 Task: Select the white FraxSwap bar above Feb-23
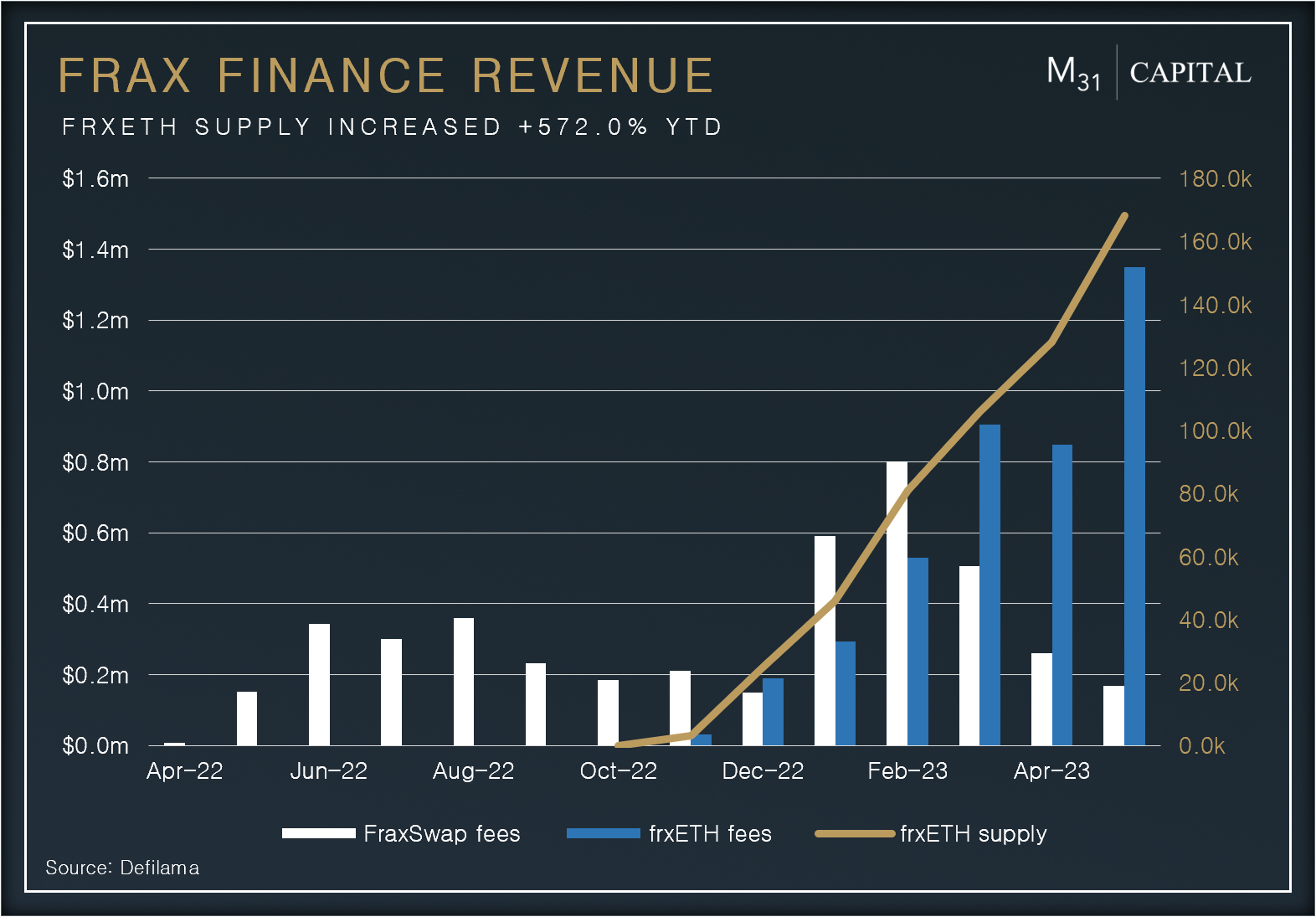coord(897,604)
